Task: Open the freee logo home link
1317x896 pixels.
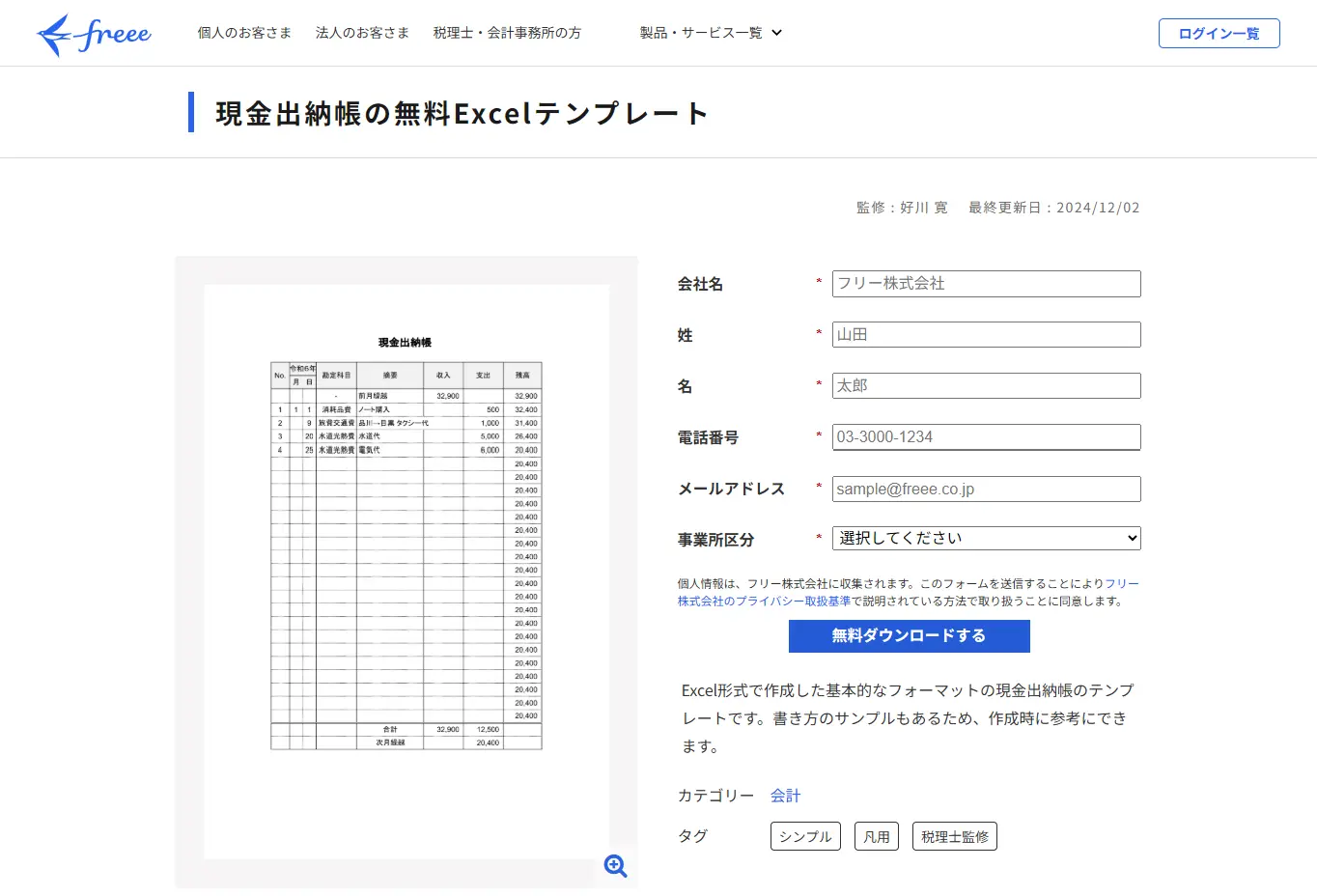Action: (x=94, y=35)
